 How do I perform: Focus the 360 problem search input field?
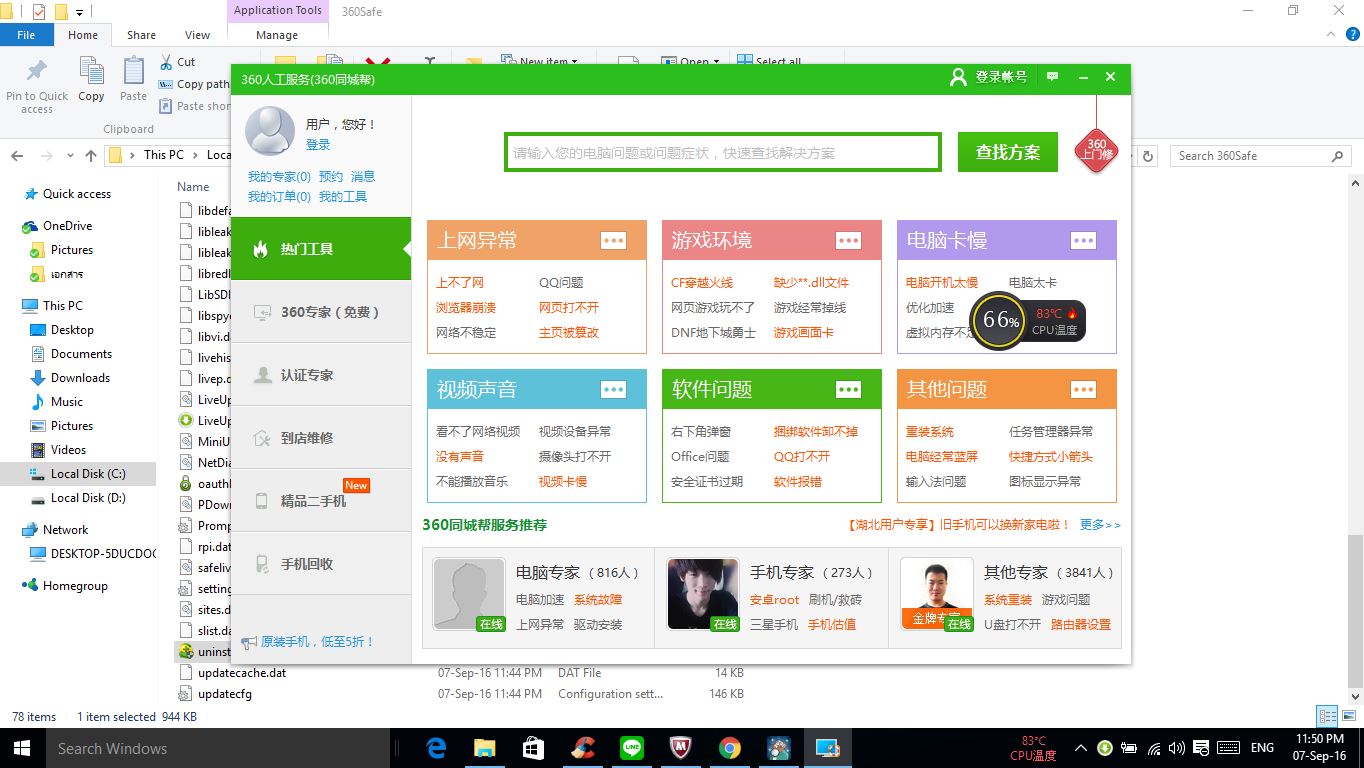(722, 152)
